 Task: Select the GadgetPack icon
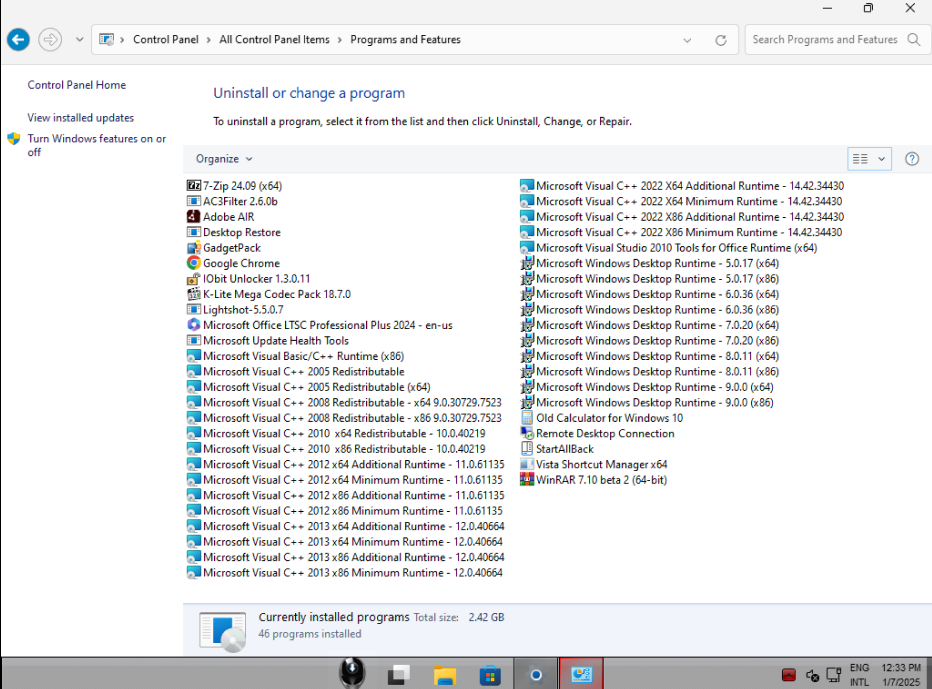(x=194, y=247)
